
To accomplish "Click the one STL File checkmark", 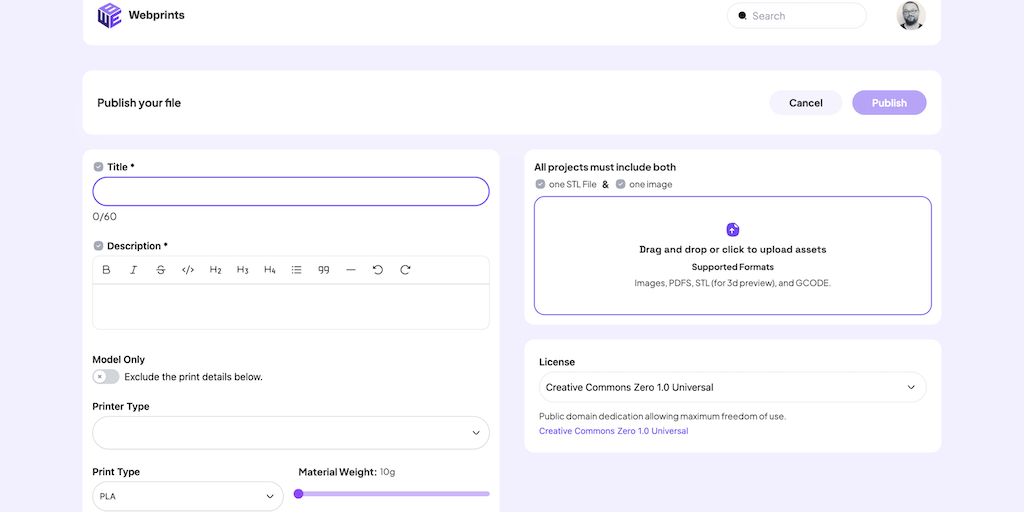I will (540, 184).
